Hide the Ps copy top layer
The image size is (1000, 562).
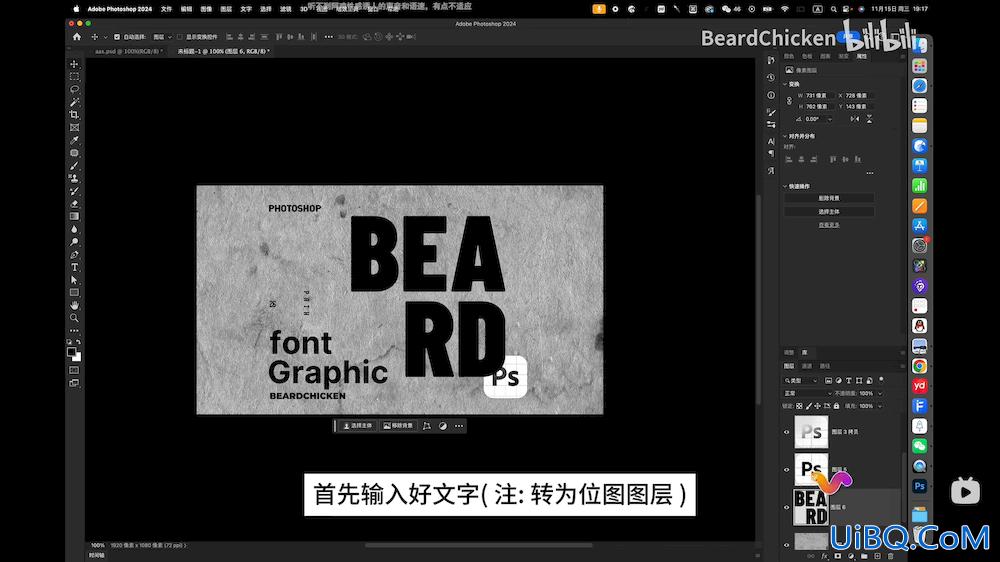786,432
